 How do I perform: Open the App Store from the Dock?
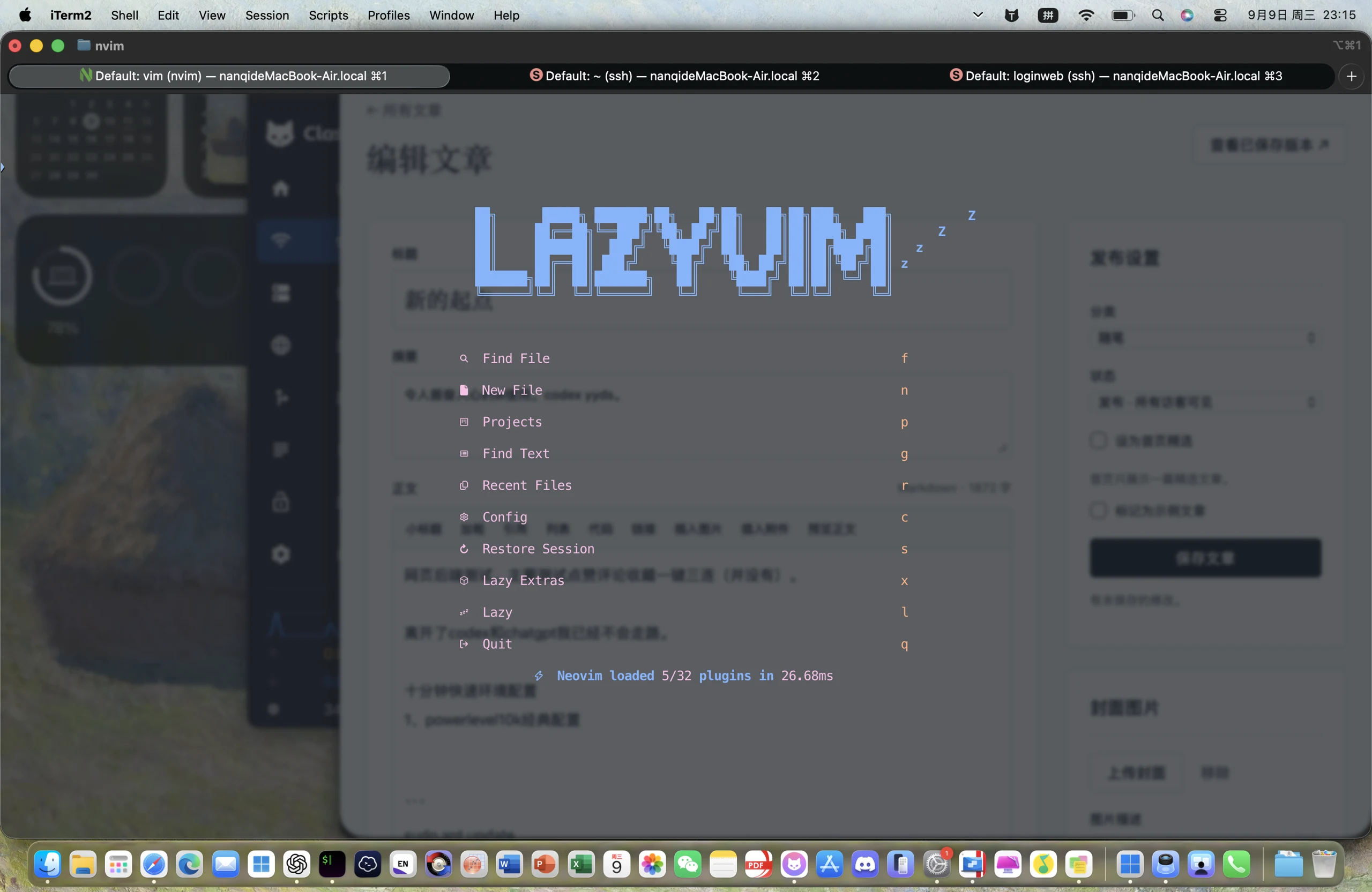830,864
